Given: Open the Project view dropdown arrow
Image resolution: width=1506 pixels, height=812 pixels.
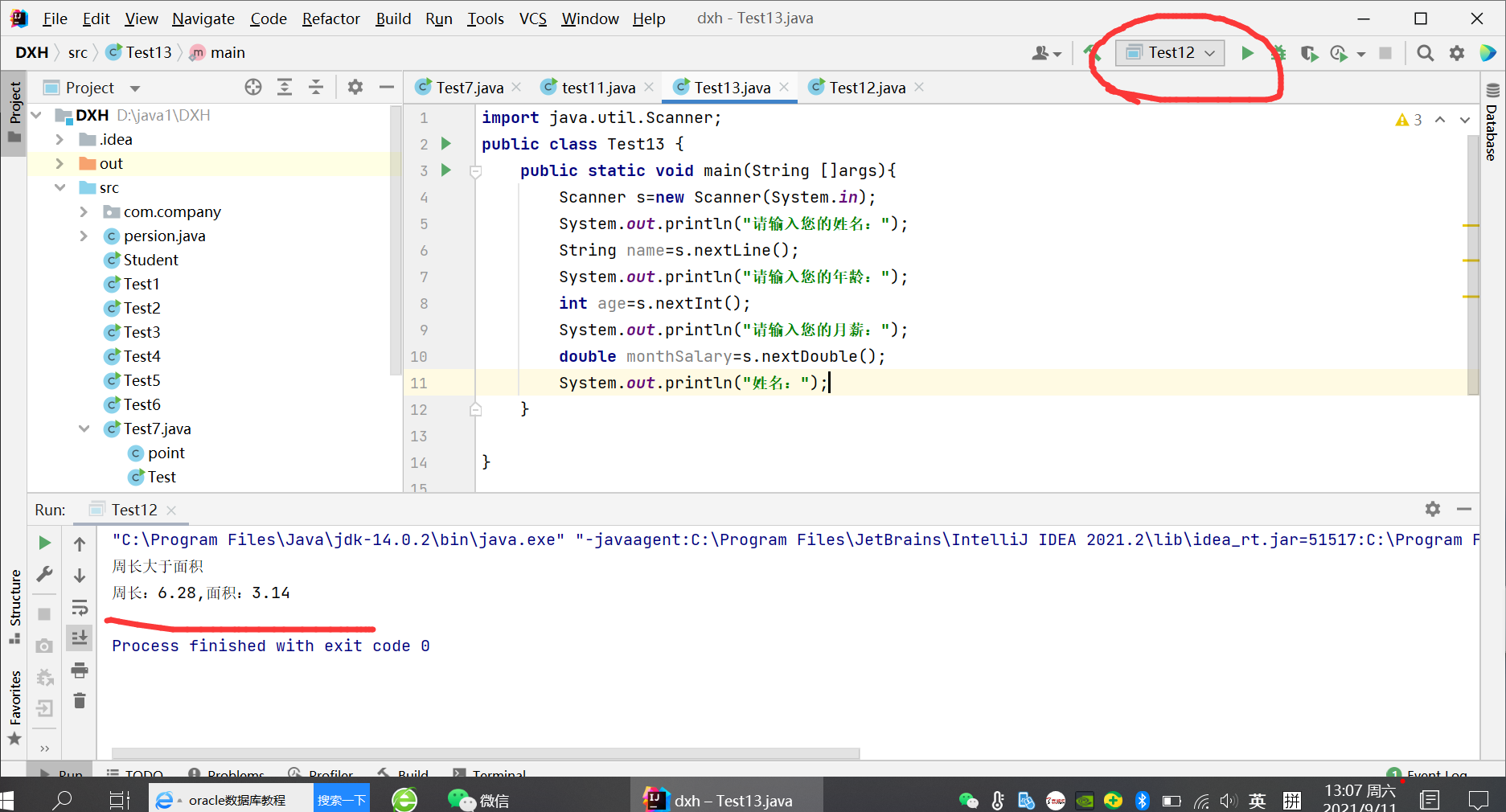Looking at the screenshot, I should (x=135, y=88).
